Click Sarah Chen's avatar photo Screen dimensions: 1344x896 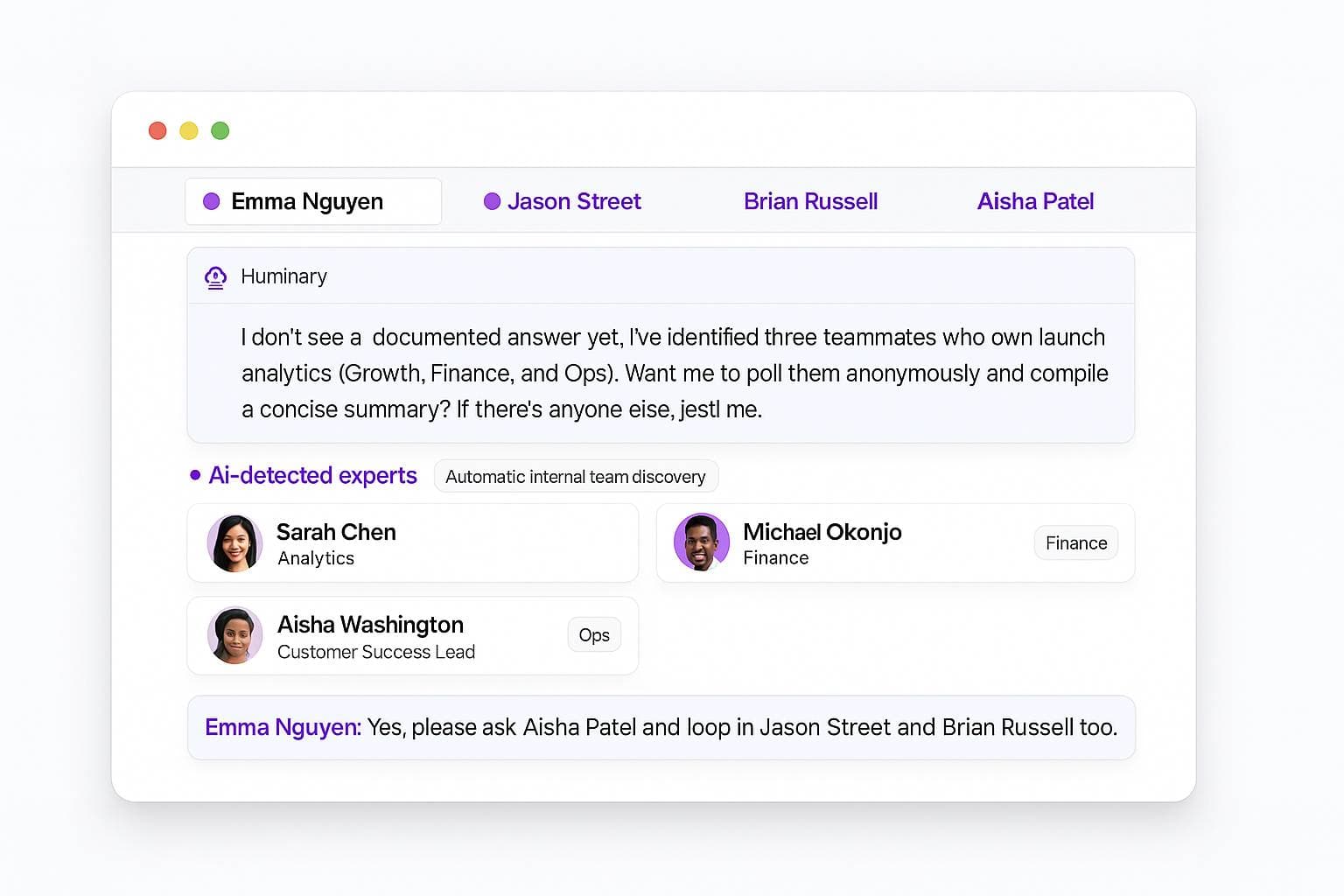tap(234, 543)
